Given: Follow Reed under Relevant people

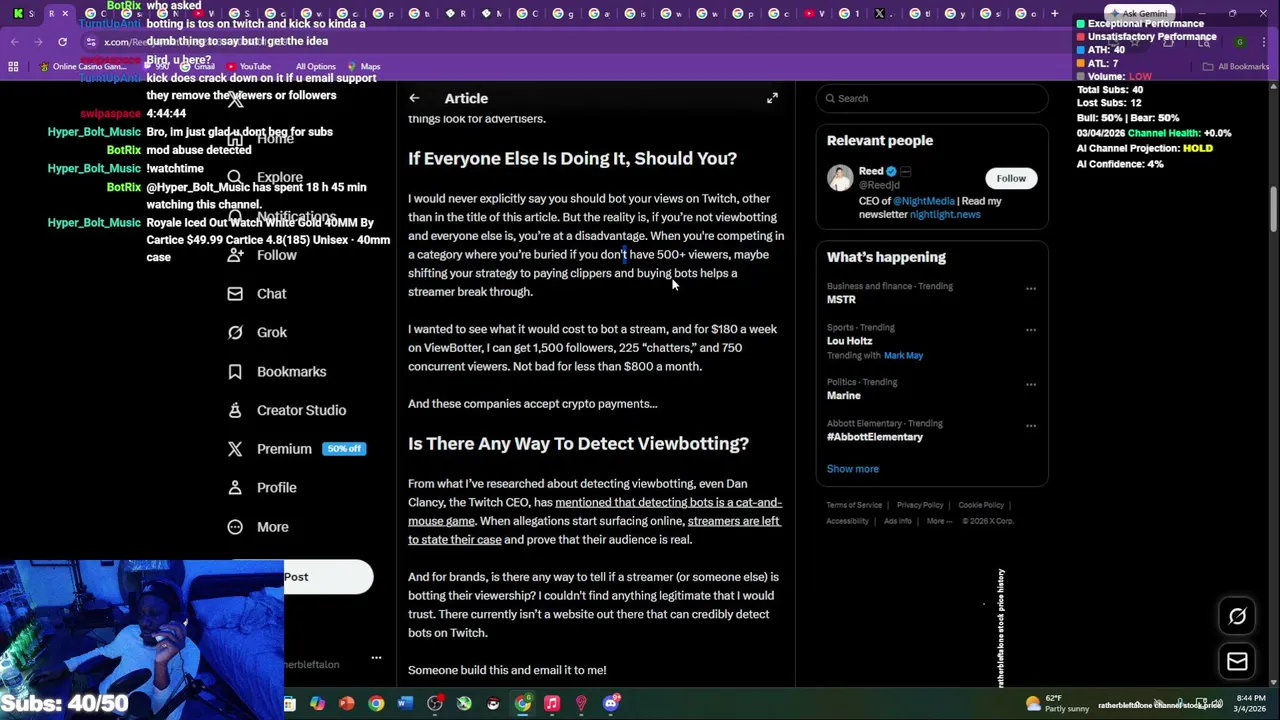Looking at the screenshot, I should coord(1011,178).
